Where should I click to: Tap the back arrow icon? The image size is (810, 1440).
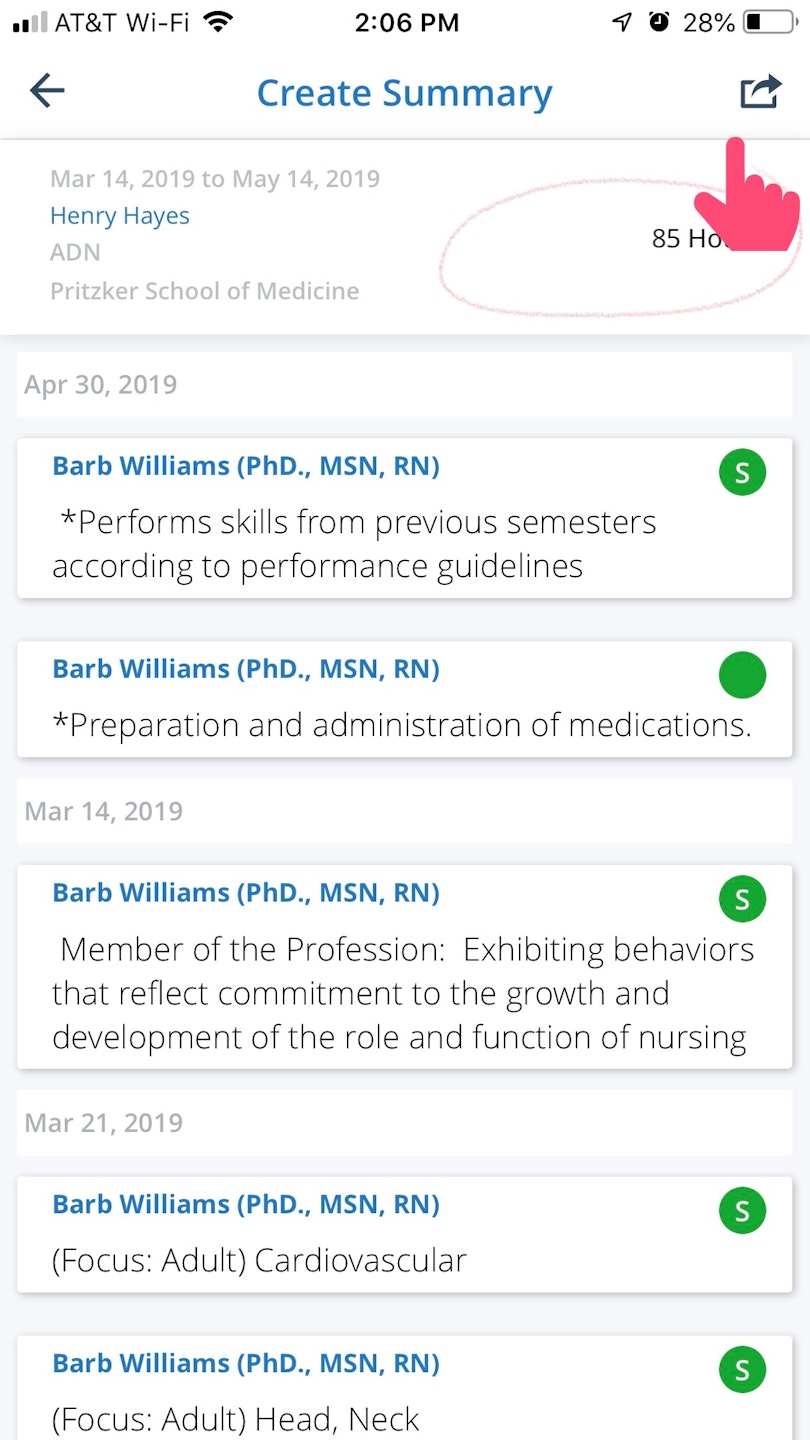47,92
